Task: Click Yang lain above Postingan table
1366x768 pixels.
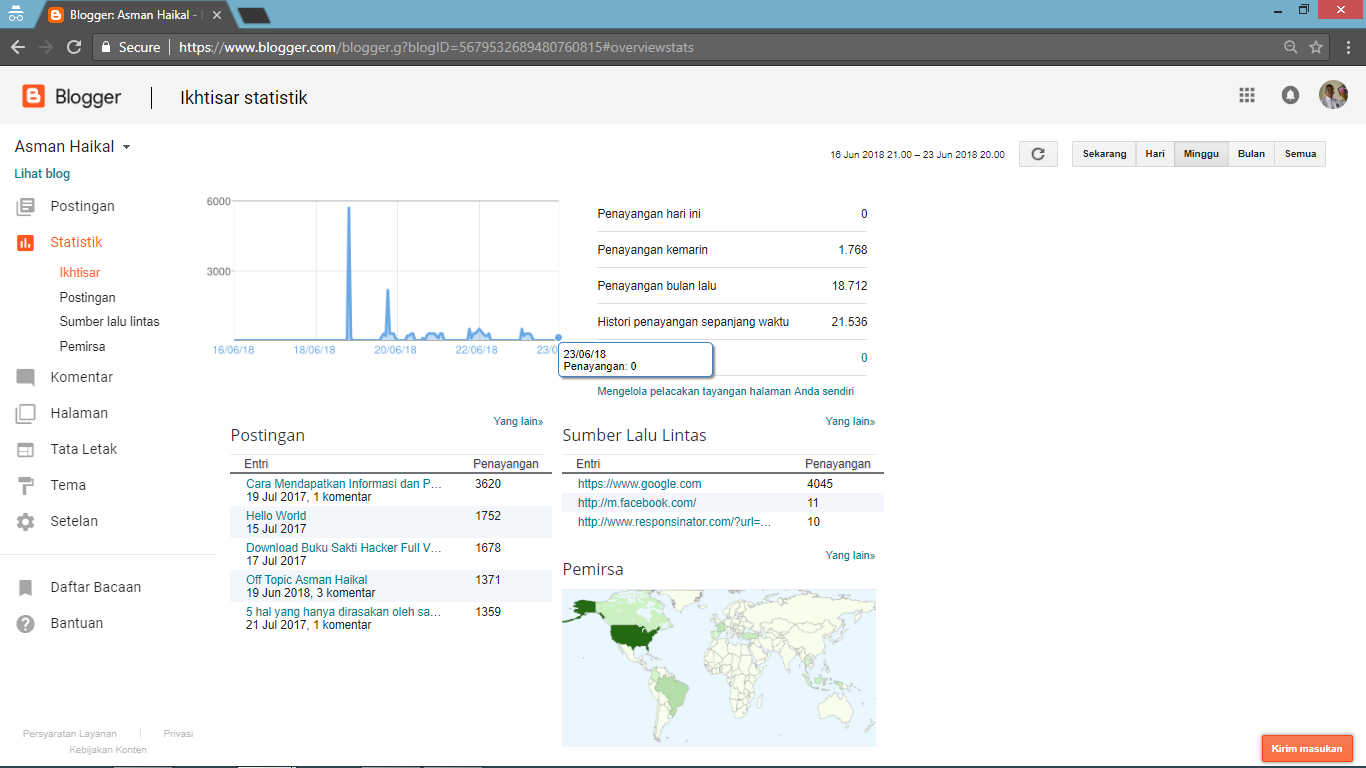Action: pyautogui.click(x=518, y=421)
